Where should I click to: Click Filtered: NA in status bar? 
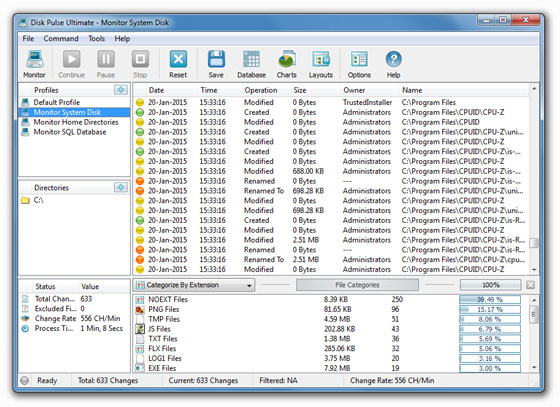[x=278, y=381]
